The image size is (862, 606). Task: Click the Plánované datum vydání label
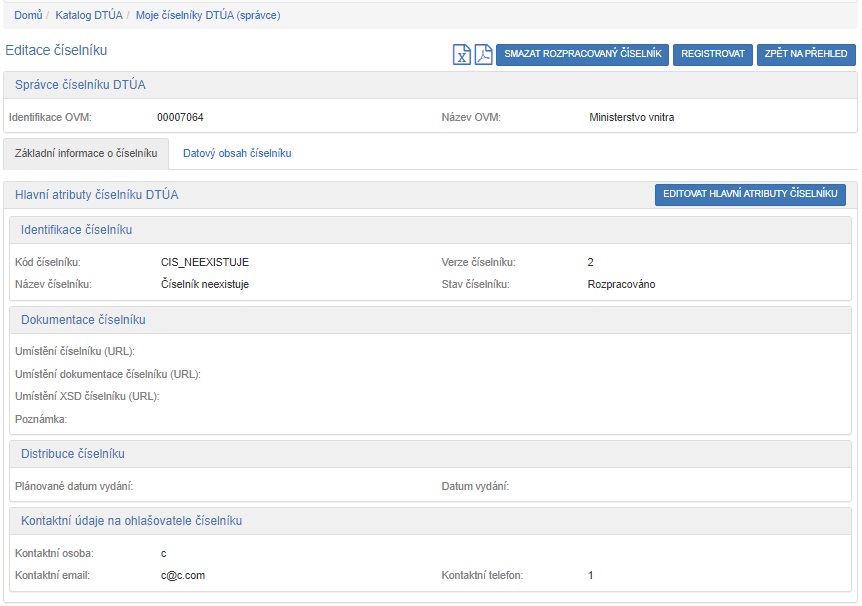(x=74, y=486)
